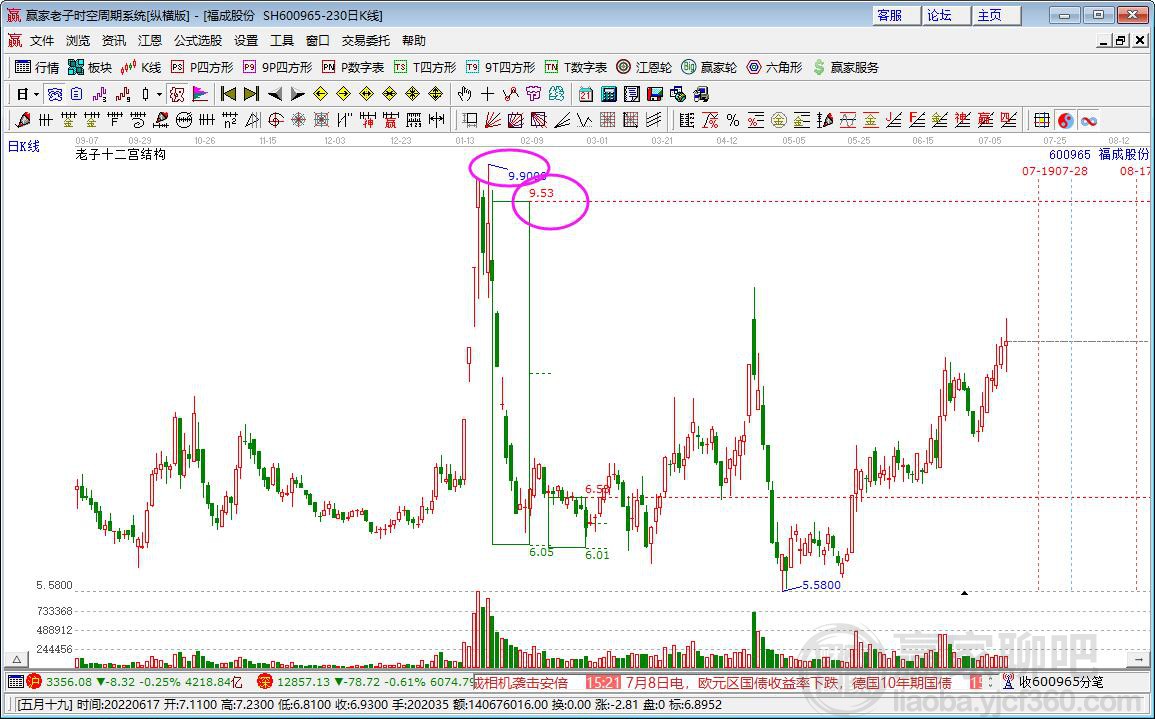Image resolution: width=1155 pixels, height=719 pixels.
Task: Click the red floppy disk save icon
Action: point(654,94)
